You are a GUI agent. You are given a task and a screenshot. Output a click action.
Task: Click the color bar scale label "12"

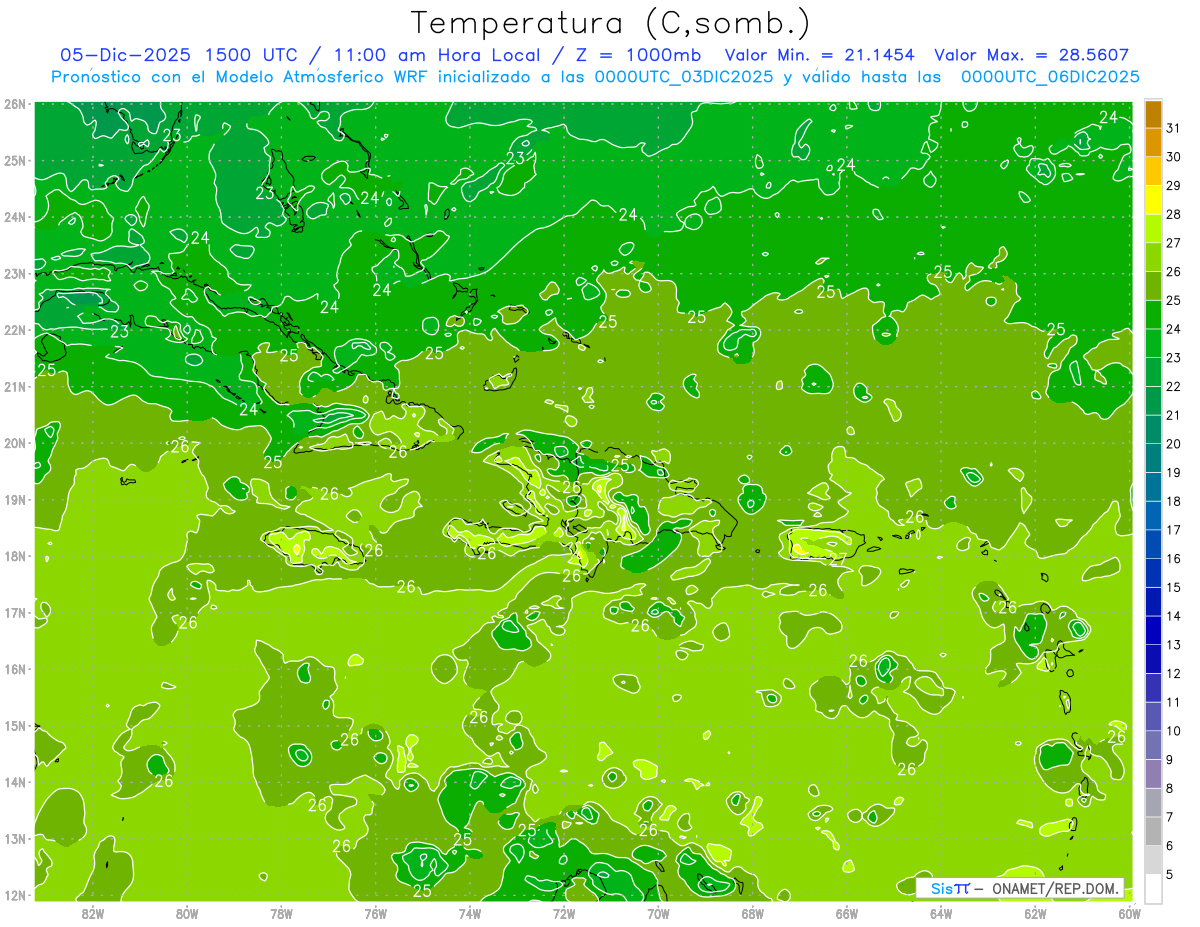(1174, 673)
